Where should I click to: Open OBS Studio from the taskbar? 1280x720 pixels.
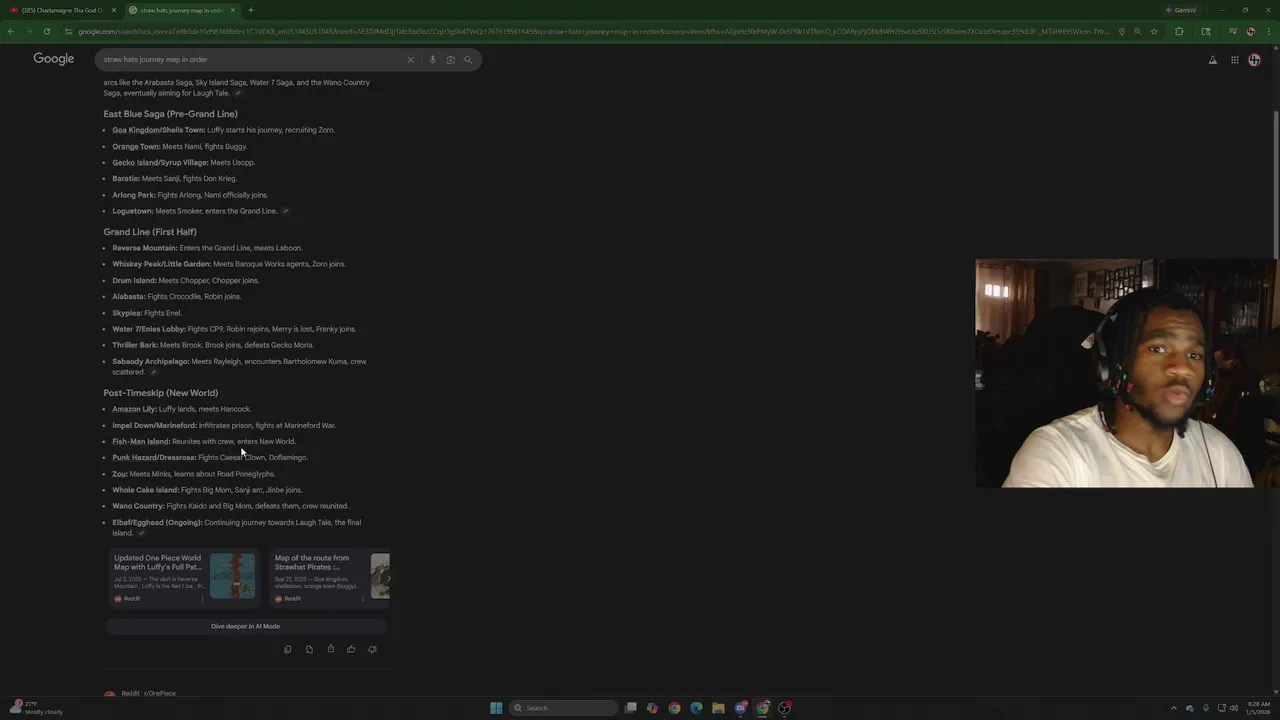click(785, 708)
